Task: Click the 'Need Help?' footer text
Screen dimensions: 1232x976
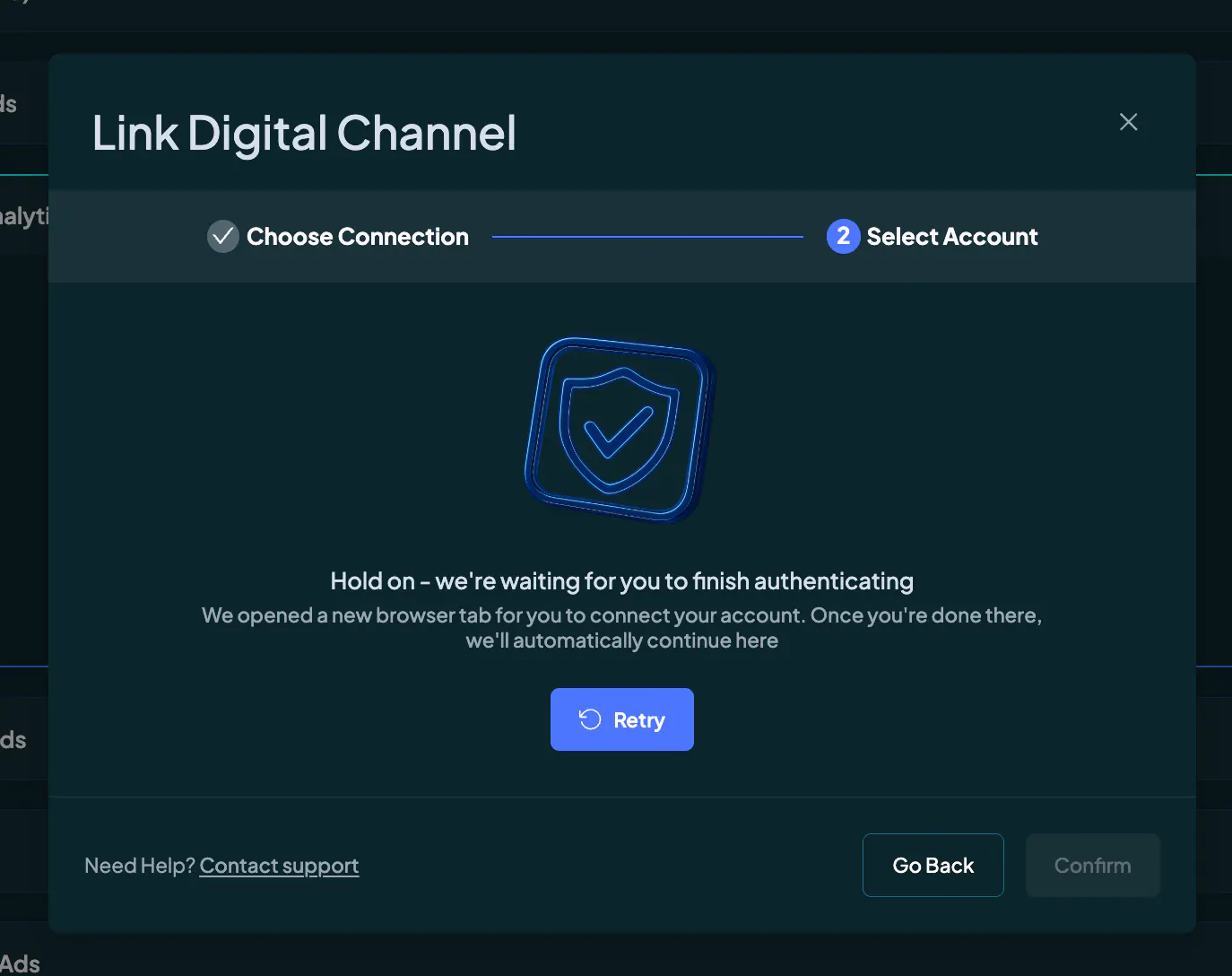Action: [140, 866]
